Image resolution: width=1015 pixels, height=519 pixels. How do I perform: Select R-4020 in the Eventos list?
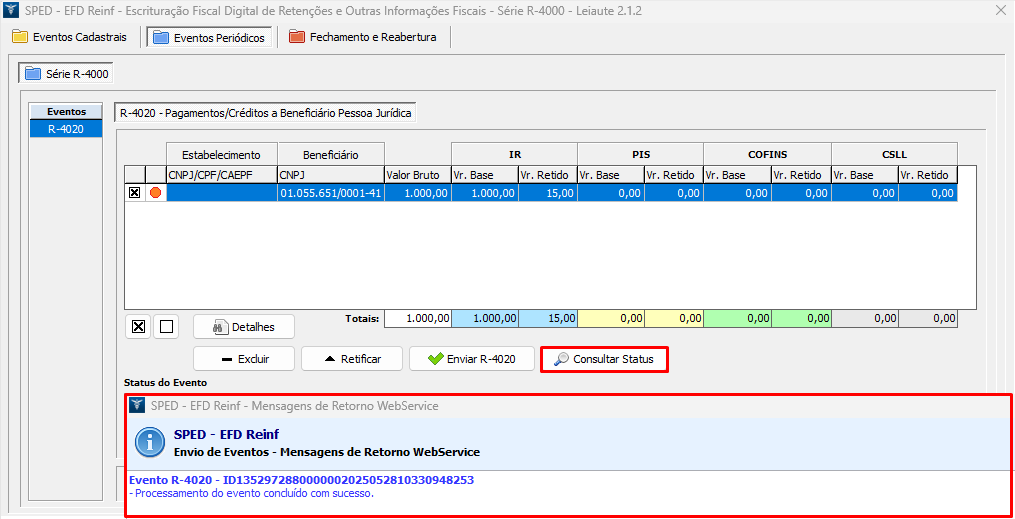tap(65, 129)
